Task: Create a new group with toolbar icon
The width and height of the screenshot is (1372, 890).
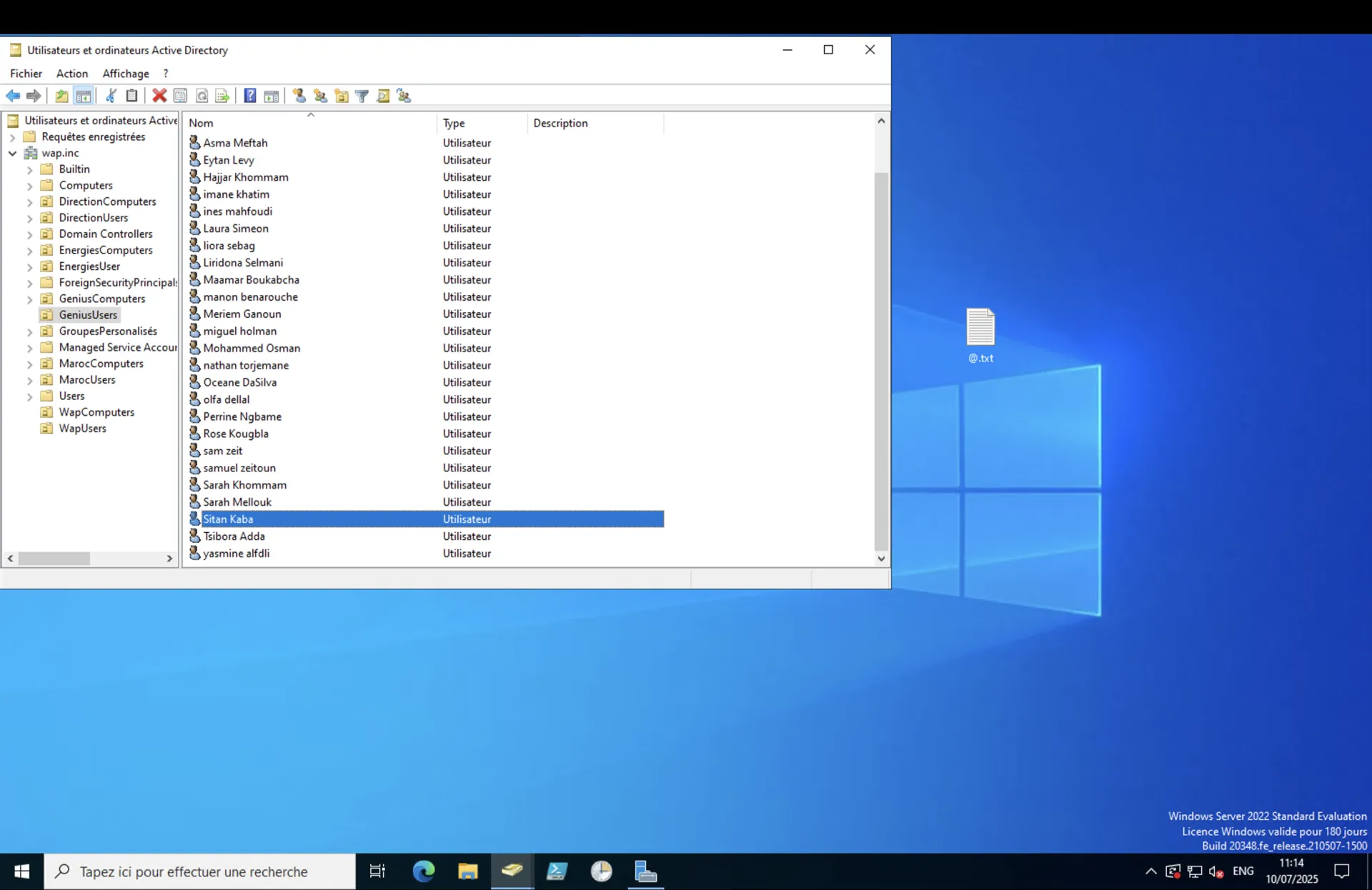Action: click(320, 96)
